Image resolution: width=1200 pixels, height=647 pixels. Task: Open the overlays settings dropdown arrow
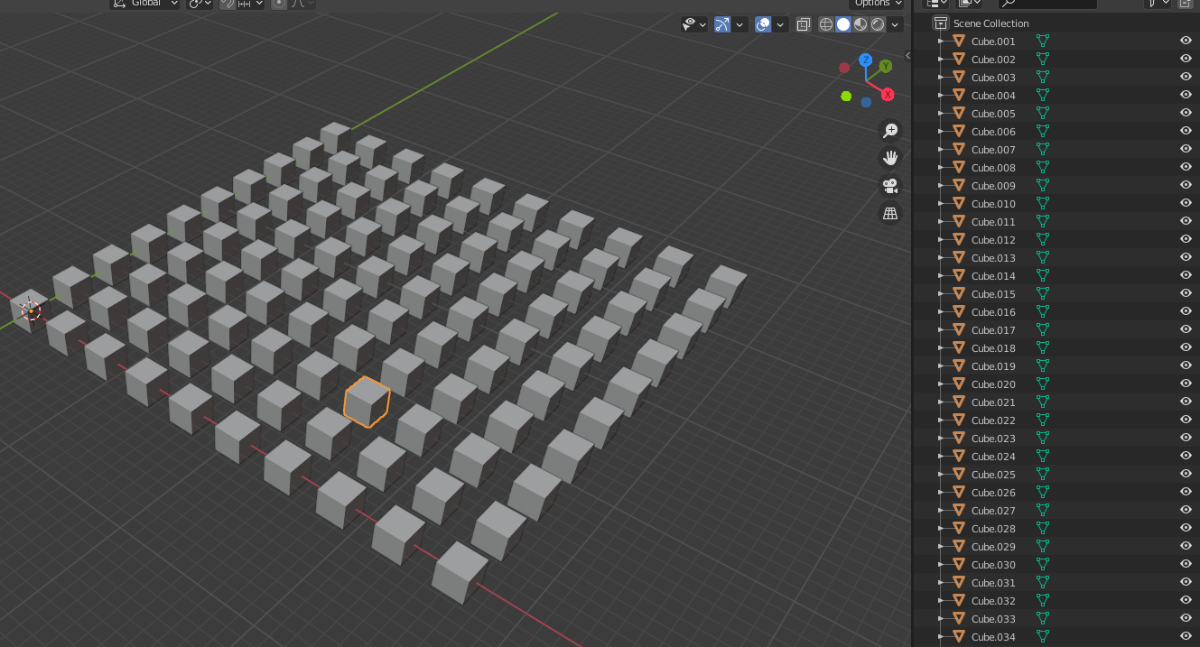coord(781,24)
